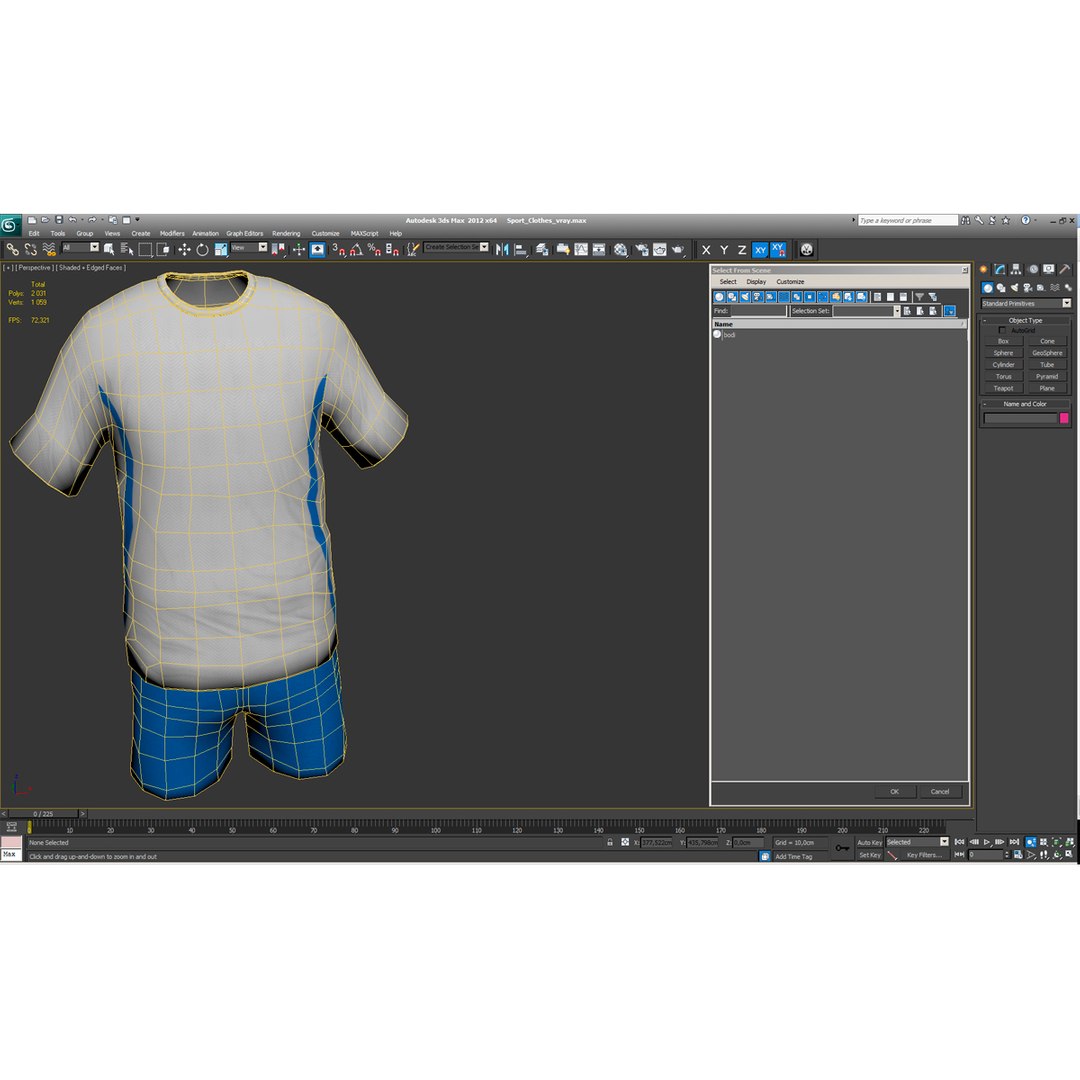
Task: Toggle Set Key animation mode
Action: pos(869,855)
